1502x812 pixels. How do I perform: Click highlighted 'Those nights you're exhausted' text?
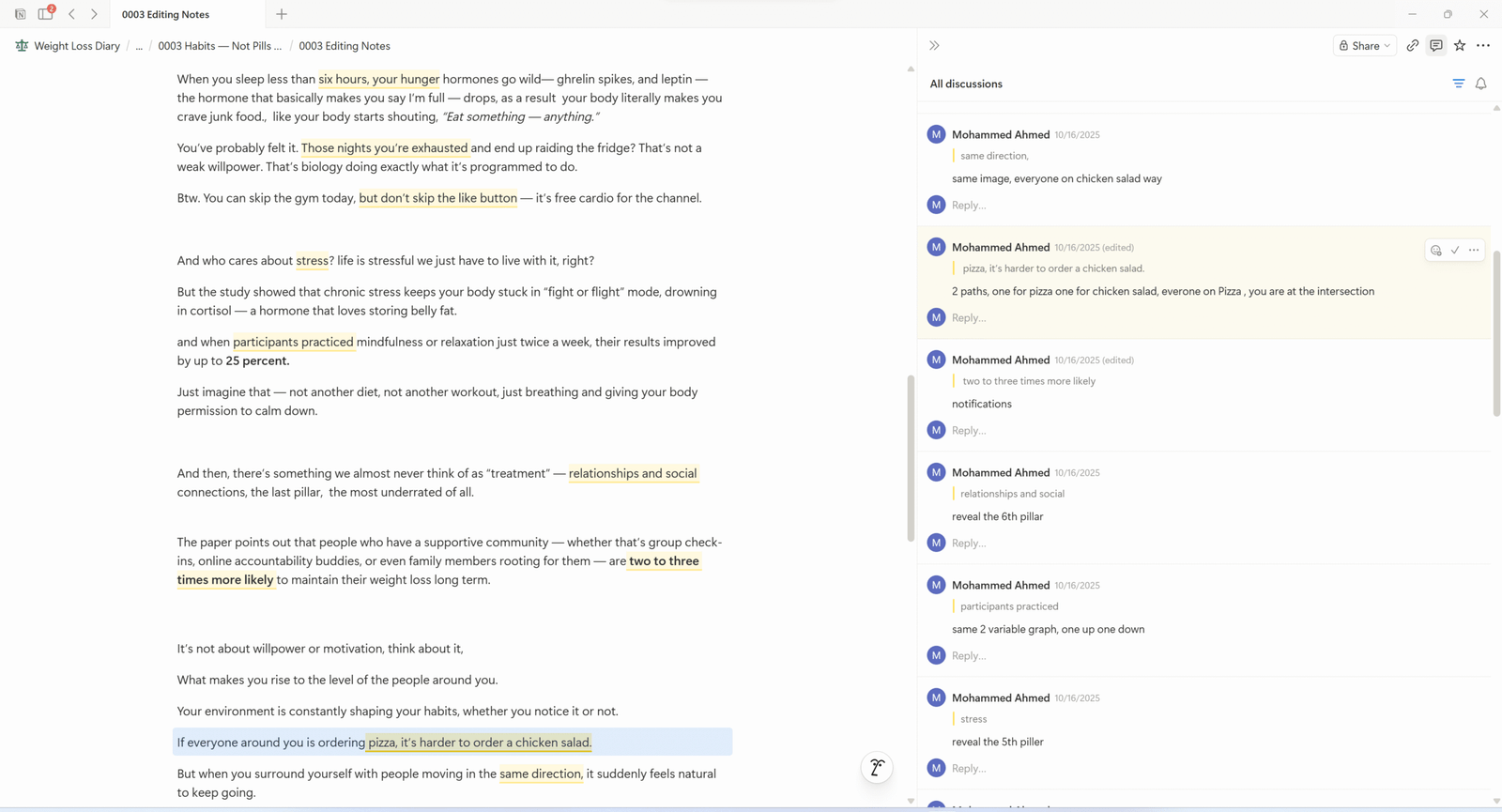tap(384, 147)
